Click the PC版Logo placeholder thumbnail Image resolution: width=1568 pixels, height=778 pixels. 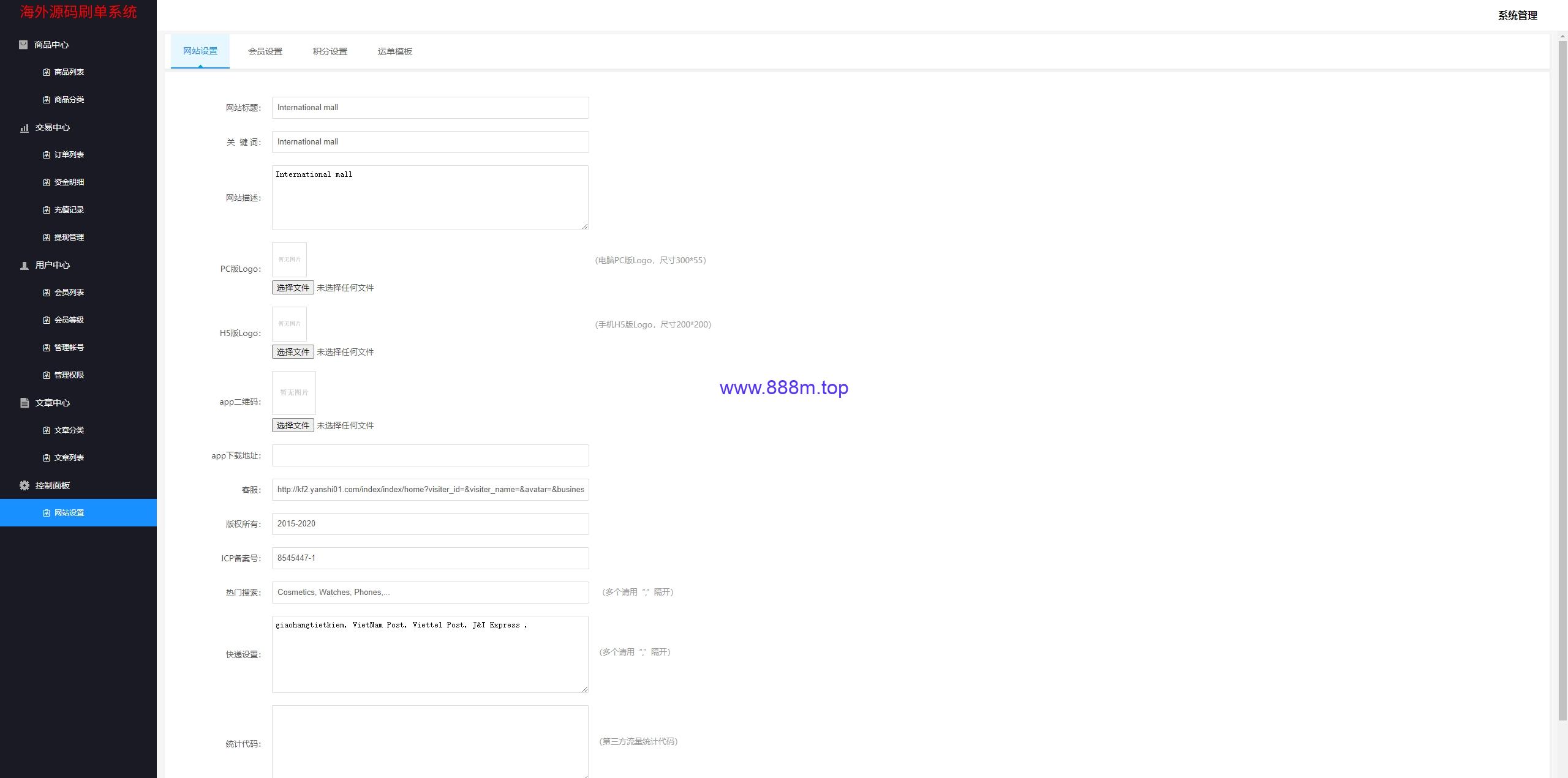pyautogui.click(x=289, y=260)
